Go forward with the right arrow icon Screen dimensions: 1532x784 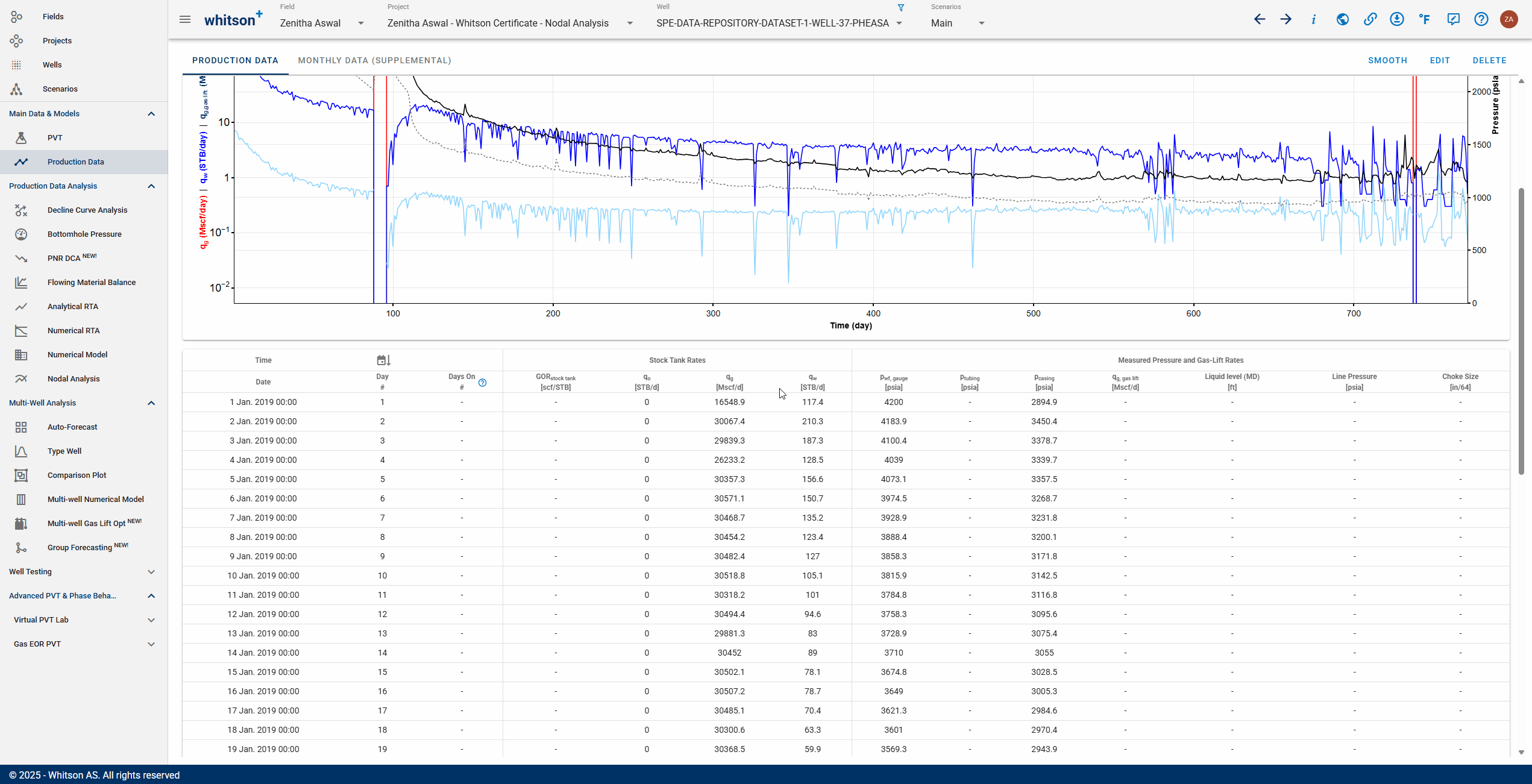(1286, 19)
